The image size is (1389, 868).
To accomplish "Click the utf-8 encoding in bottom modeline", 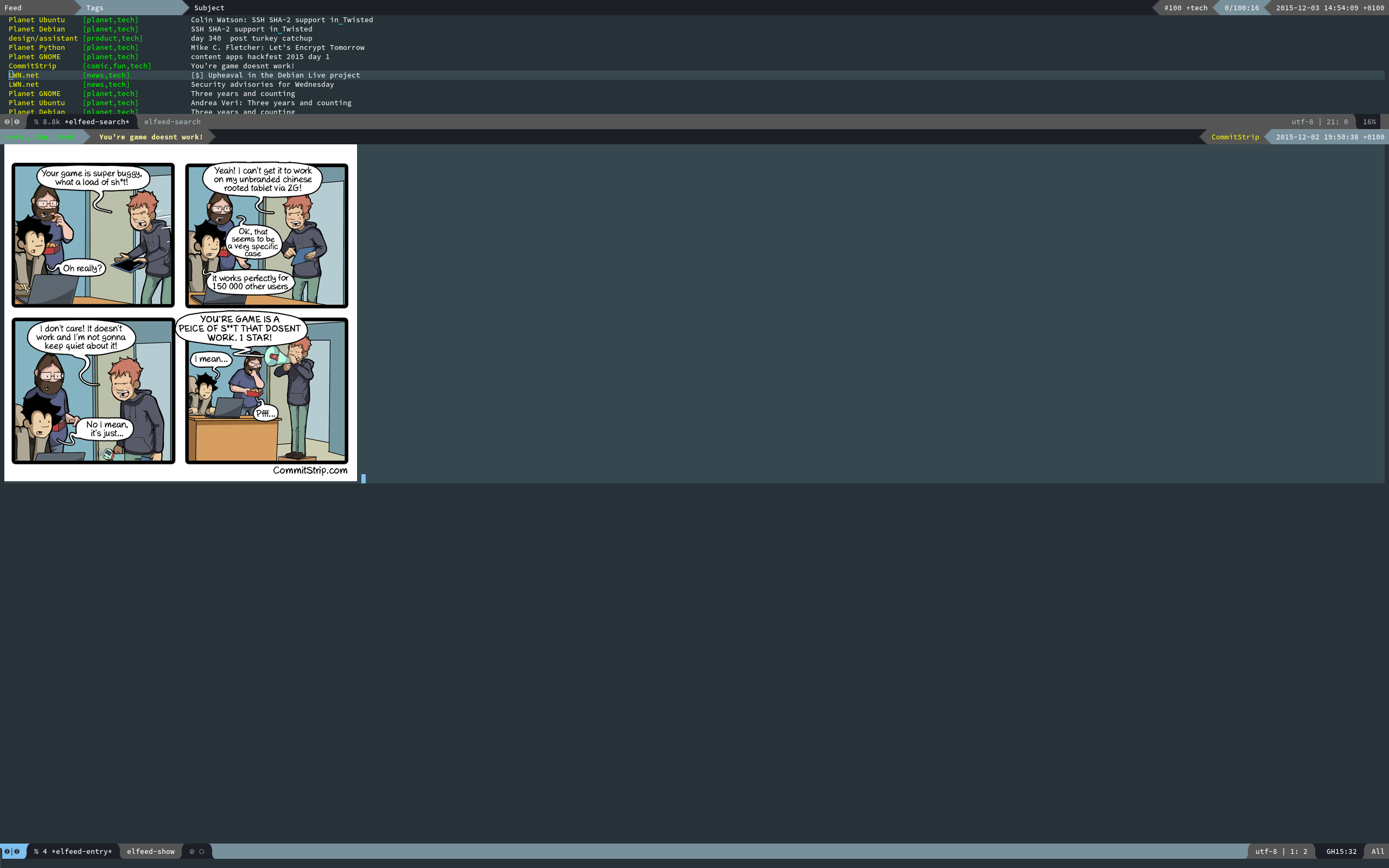I will 1266,851.
